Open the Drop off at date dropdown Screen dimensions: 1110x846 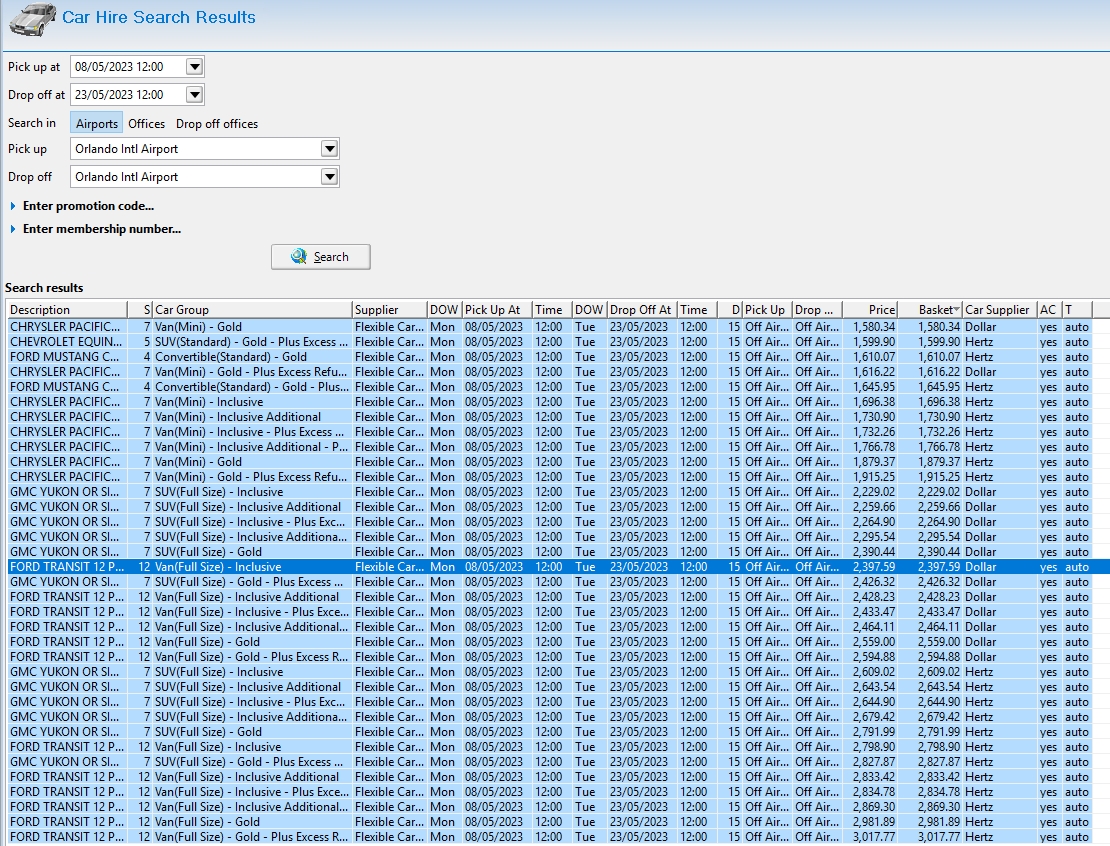tap(194, 95)
